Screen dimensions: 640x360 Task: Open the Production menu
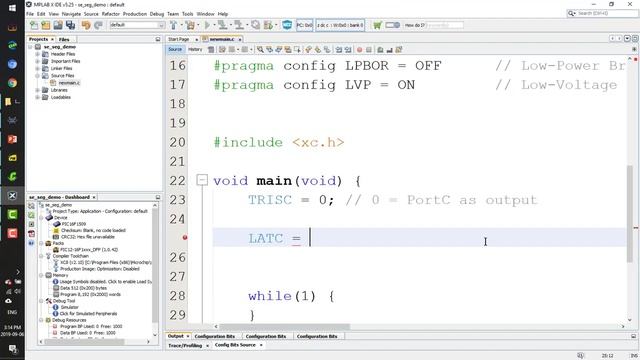[x=135, y=14]
